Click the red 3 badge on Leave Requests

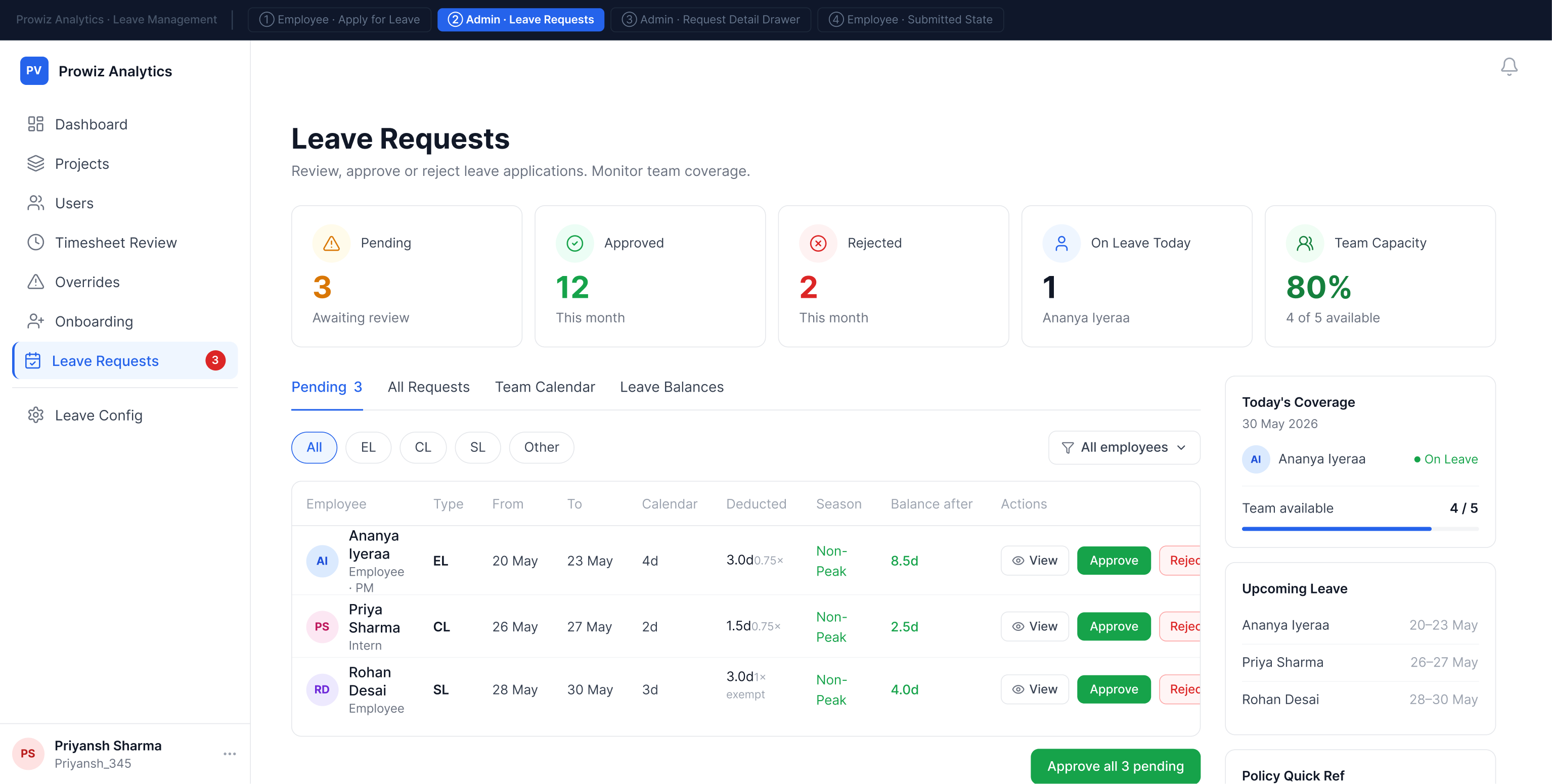pos(215,361)
